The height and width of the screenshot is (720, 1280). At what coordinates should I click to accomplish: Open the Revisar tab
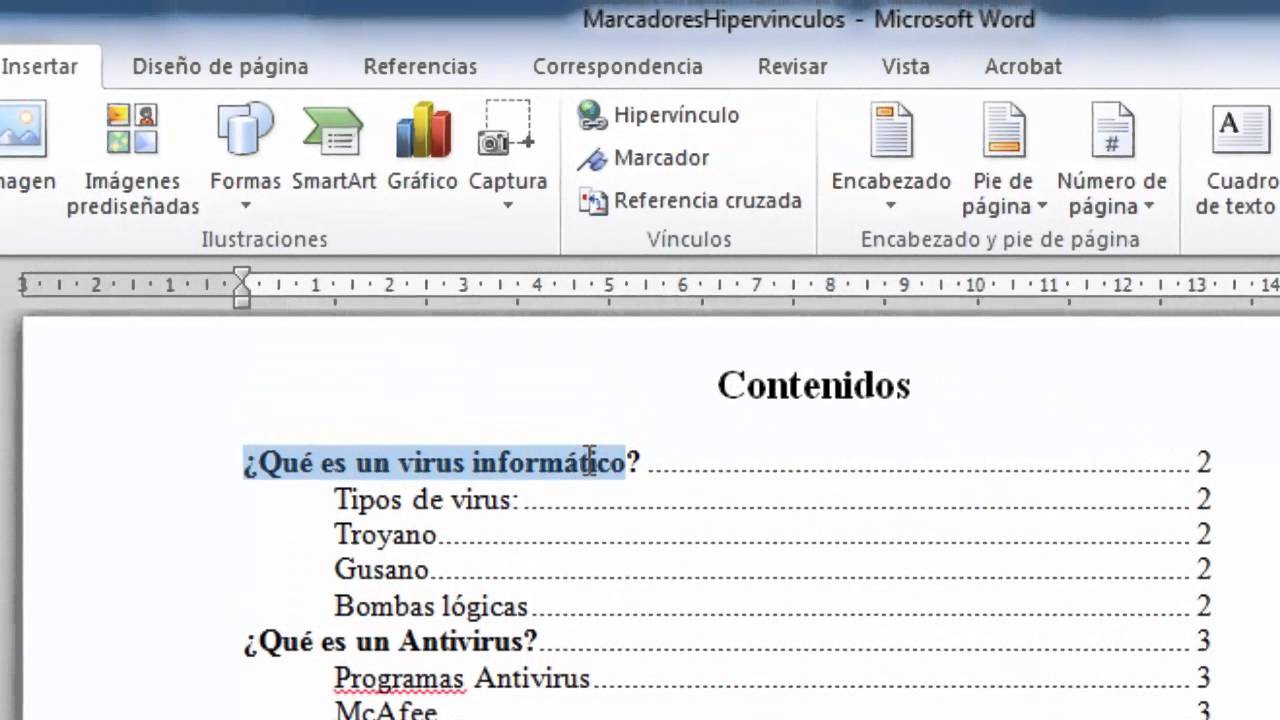(x=792, y=67)
